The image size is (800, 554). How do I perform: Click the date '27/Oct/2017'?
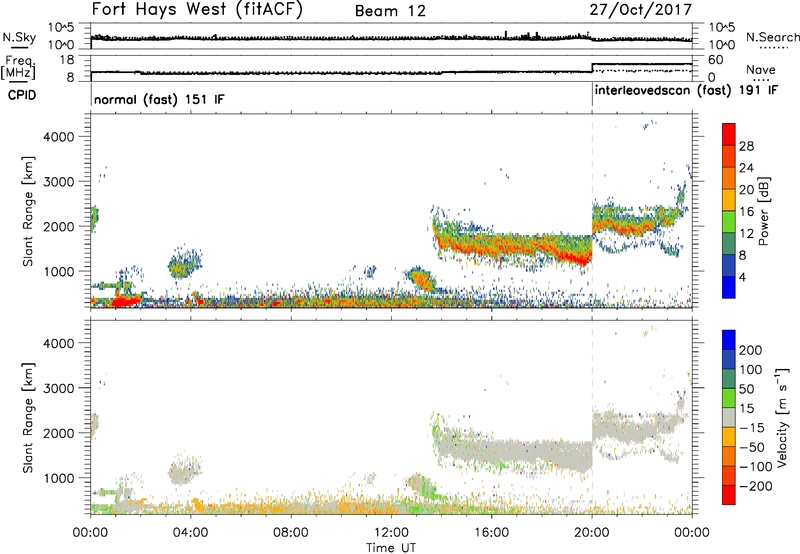[641, 10]
